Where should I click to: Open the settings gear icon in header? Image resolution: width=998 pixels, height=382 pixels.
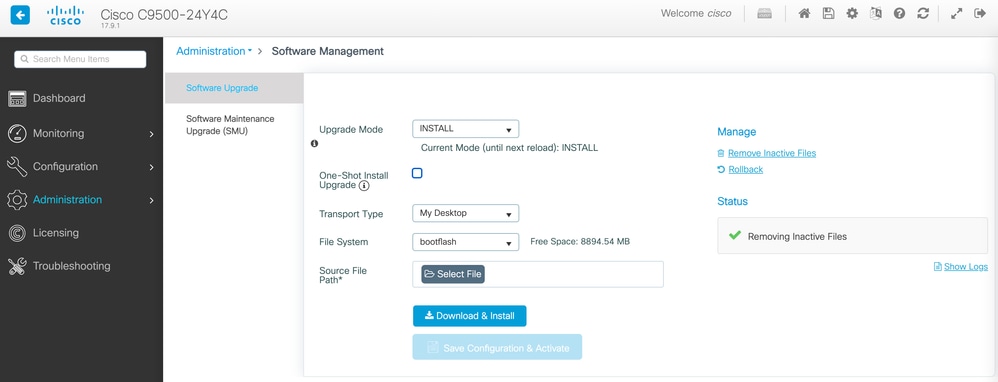pyautogui.click(x=852, y=13)
